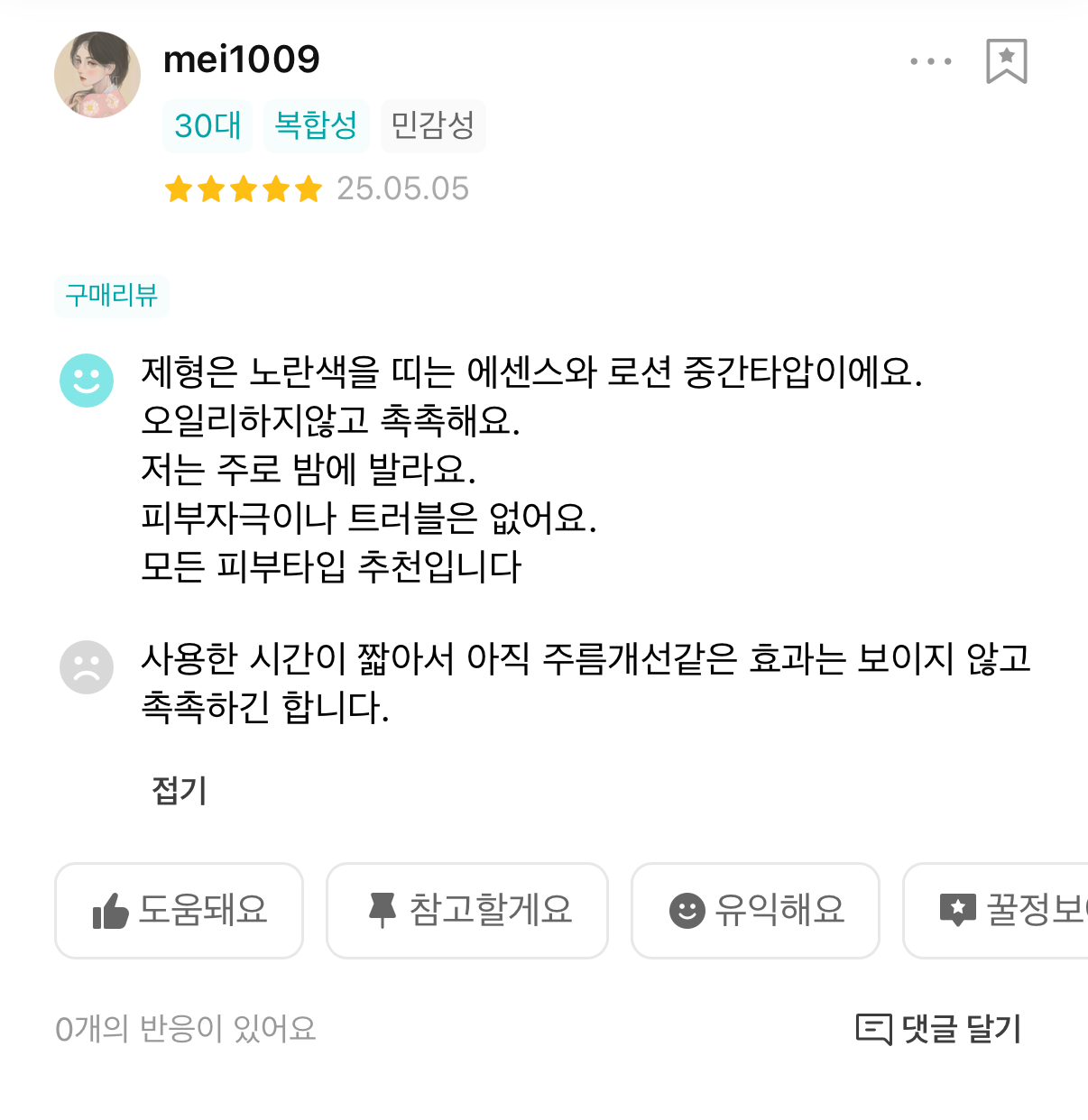
Task: Toggle the 참고할게요 reaction text
Action: coord(491,910)
